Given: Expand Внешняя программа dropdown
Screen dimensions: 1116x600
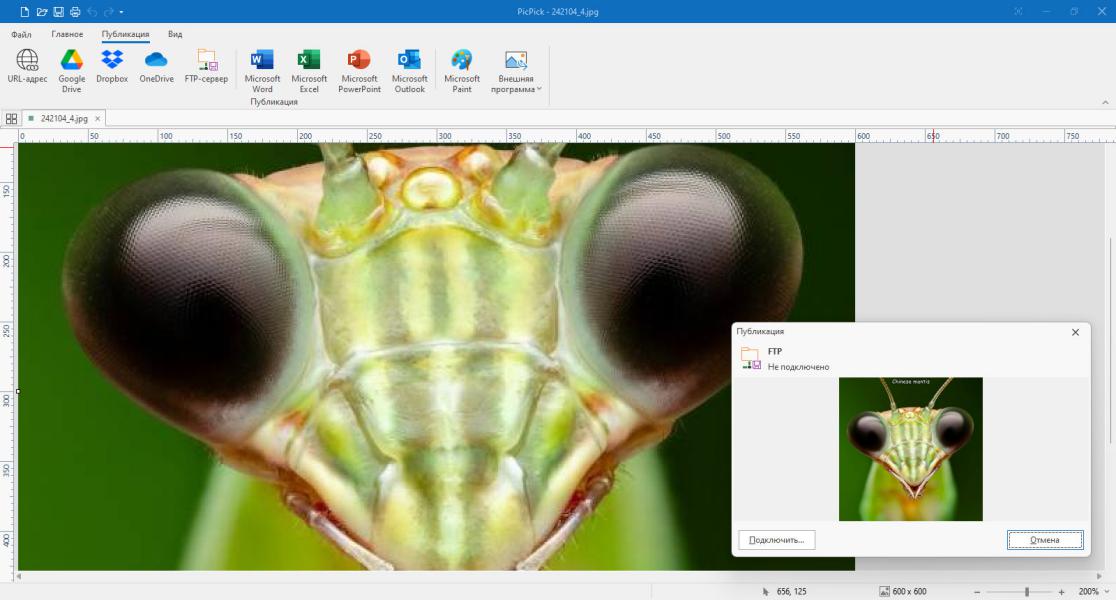Looking at the screenshot, I should [516, 71].
